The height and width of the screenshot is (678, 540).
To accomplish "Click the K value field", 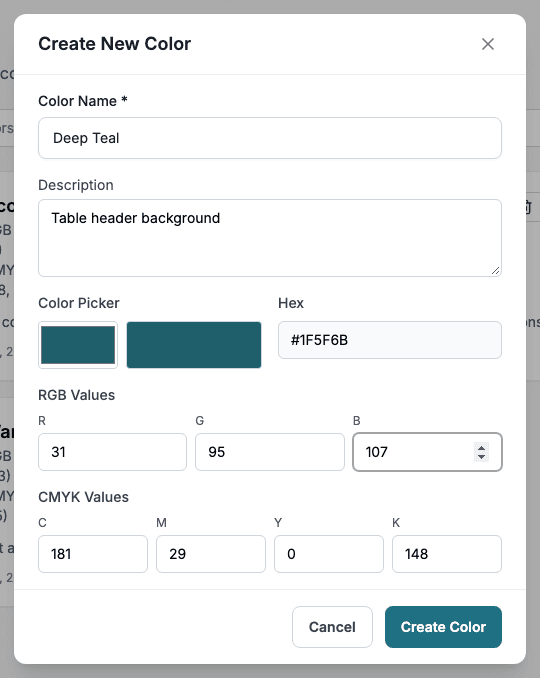I will (447, 554).
